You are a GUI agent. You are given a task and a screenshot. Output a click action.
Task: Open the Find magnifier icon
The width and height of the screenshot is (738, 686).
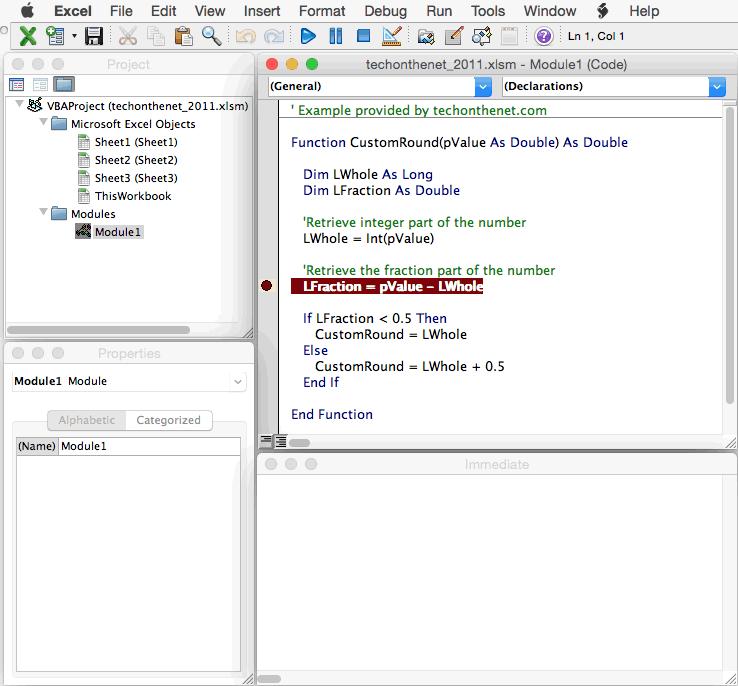pyautogui.click(x=211, y=36)
